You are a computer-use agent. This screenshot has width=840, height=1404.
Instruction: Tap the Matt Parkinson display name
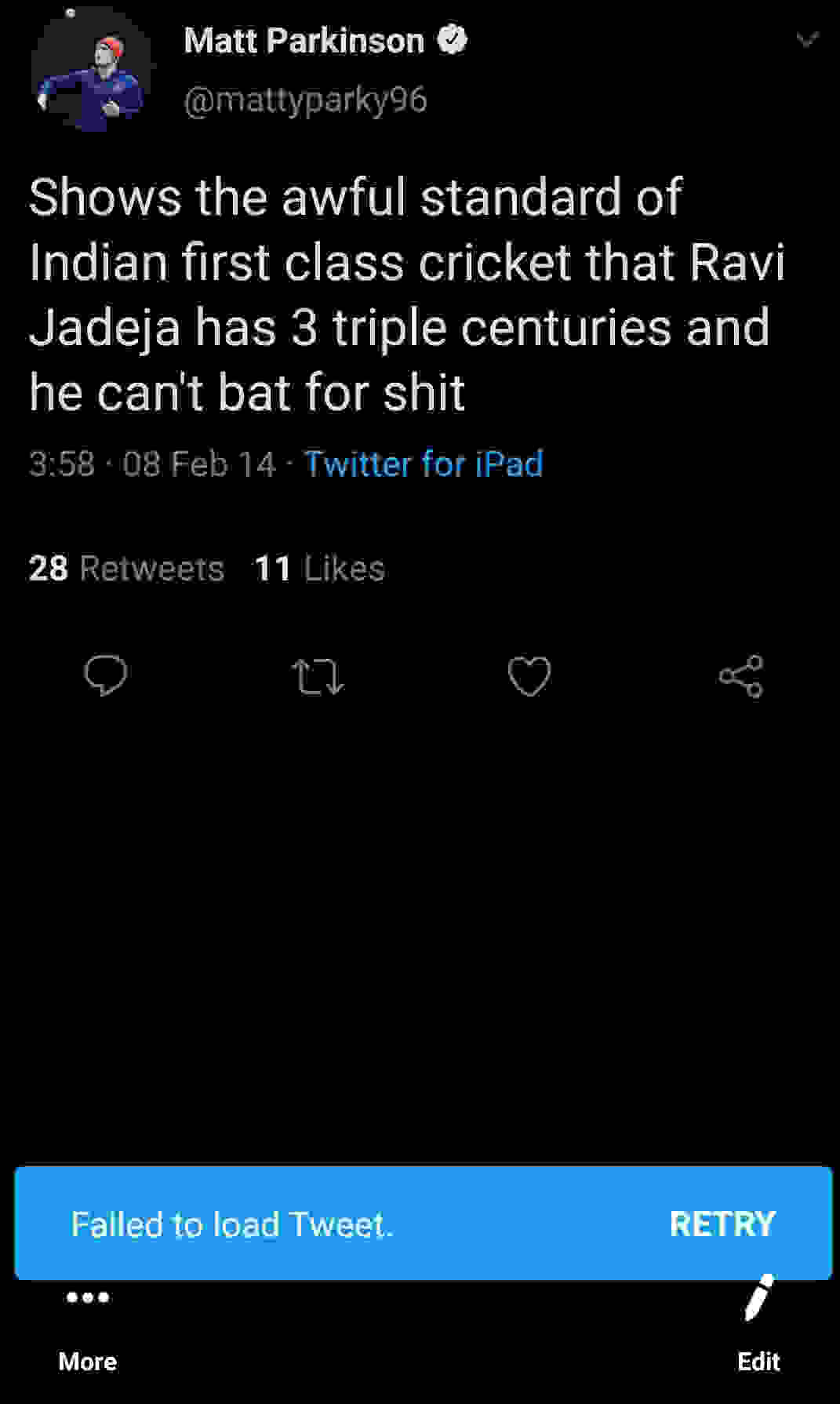[304, 41]
